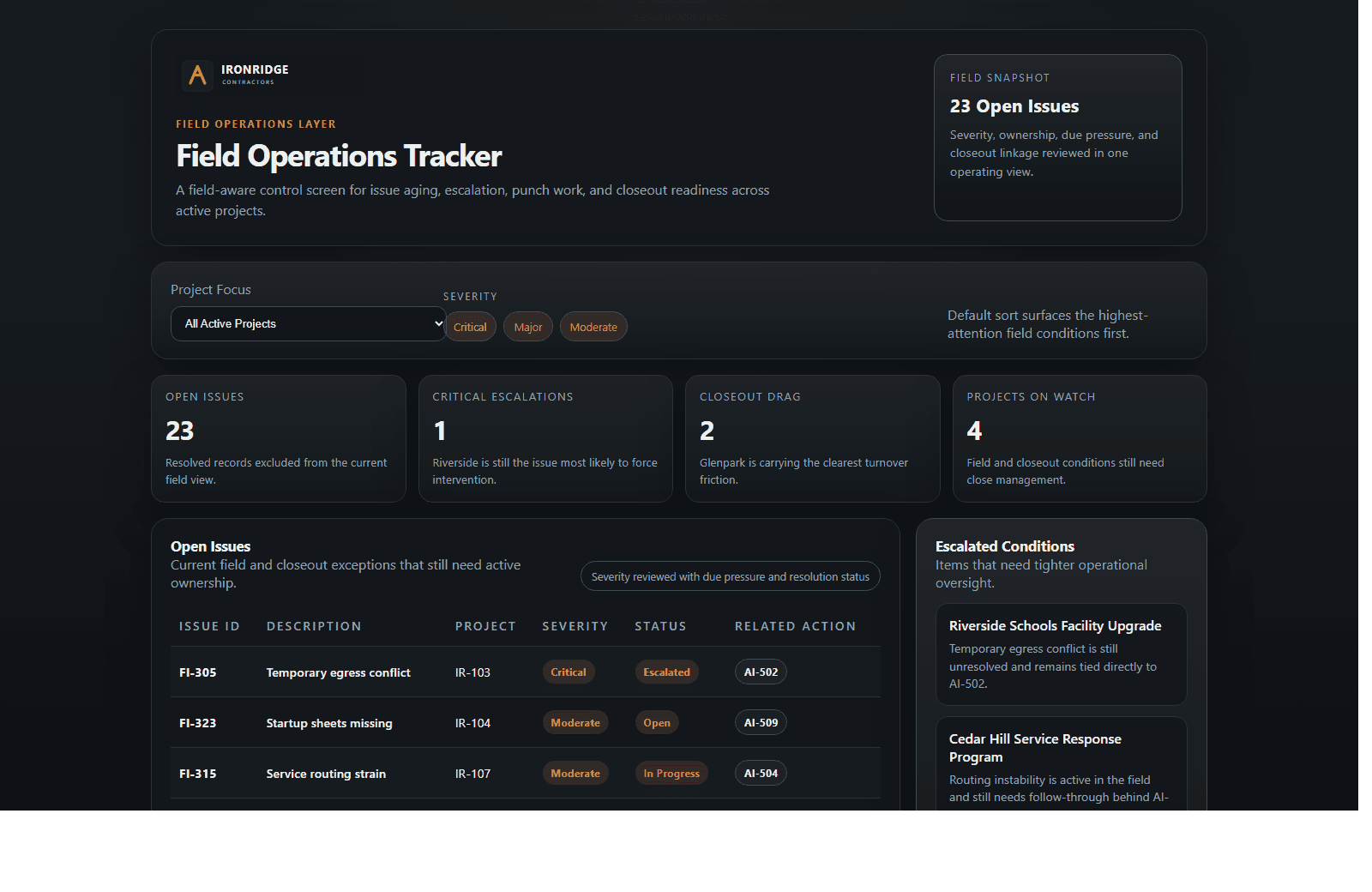Screen dimensions: 1372x892
Task: Toggle the Moderate severity filter chip
Action: coord(593,326)
